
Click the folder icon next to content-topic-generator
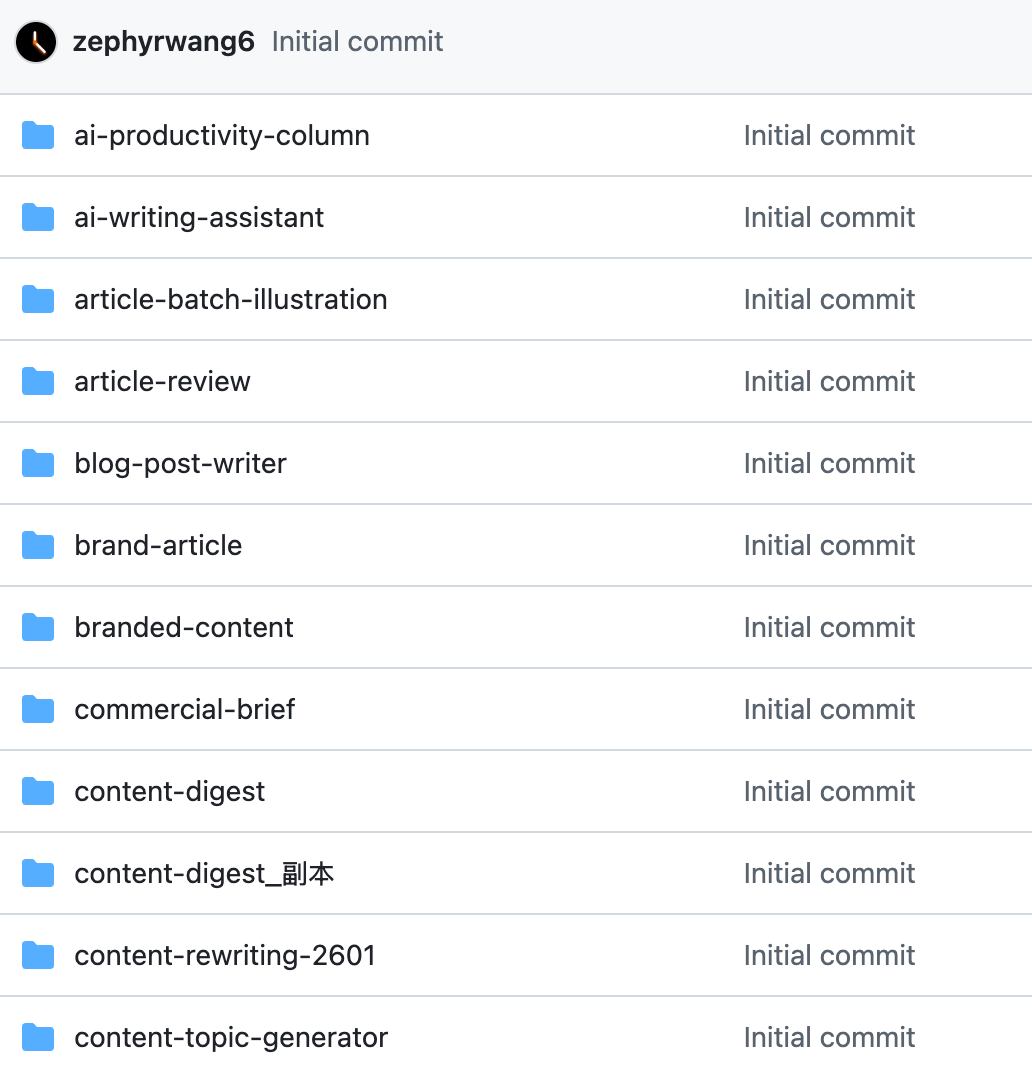point(37,1037)
